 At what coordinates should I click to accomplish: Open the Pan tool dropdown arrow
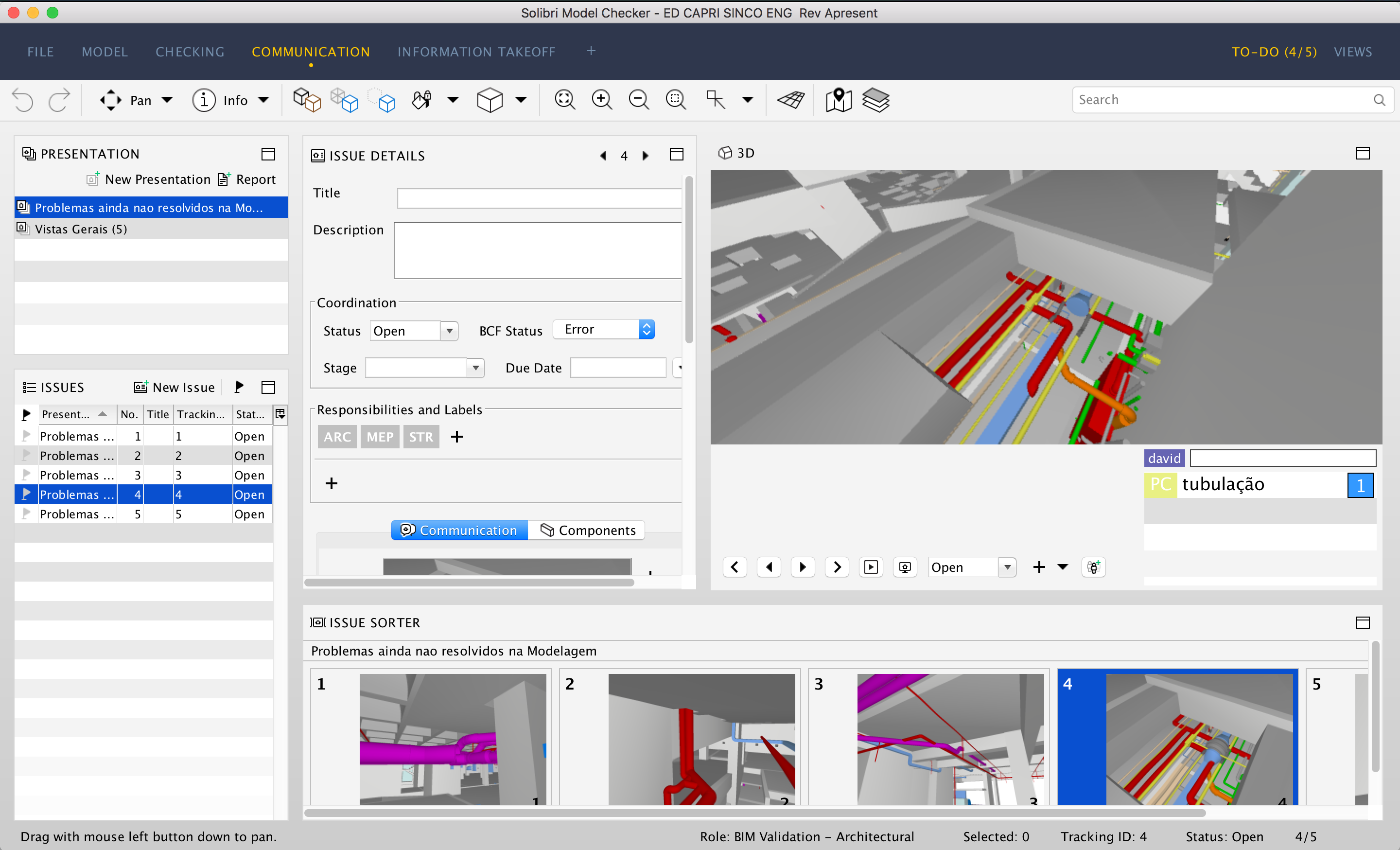(167, 100)
